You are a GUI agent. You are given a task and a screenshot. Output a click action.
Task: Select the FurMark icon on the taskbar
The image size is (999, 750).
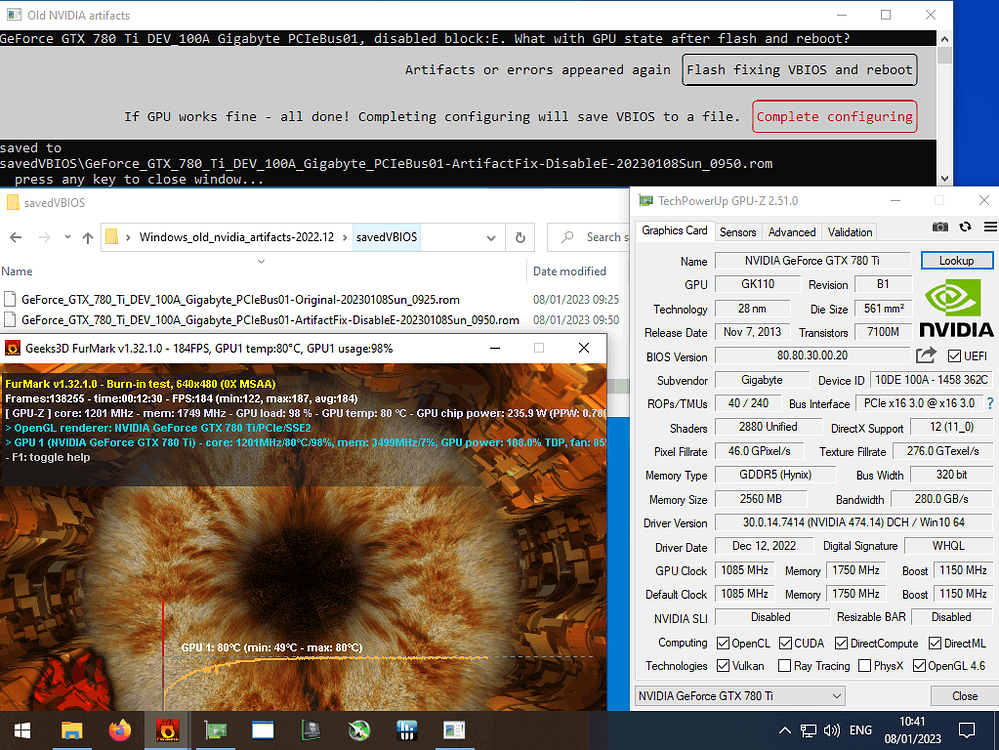tap(167, 731)
